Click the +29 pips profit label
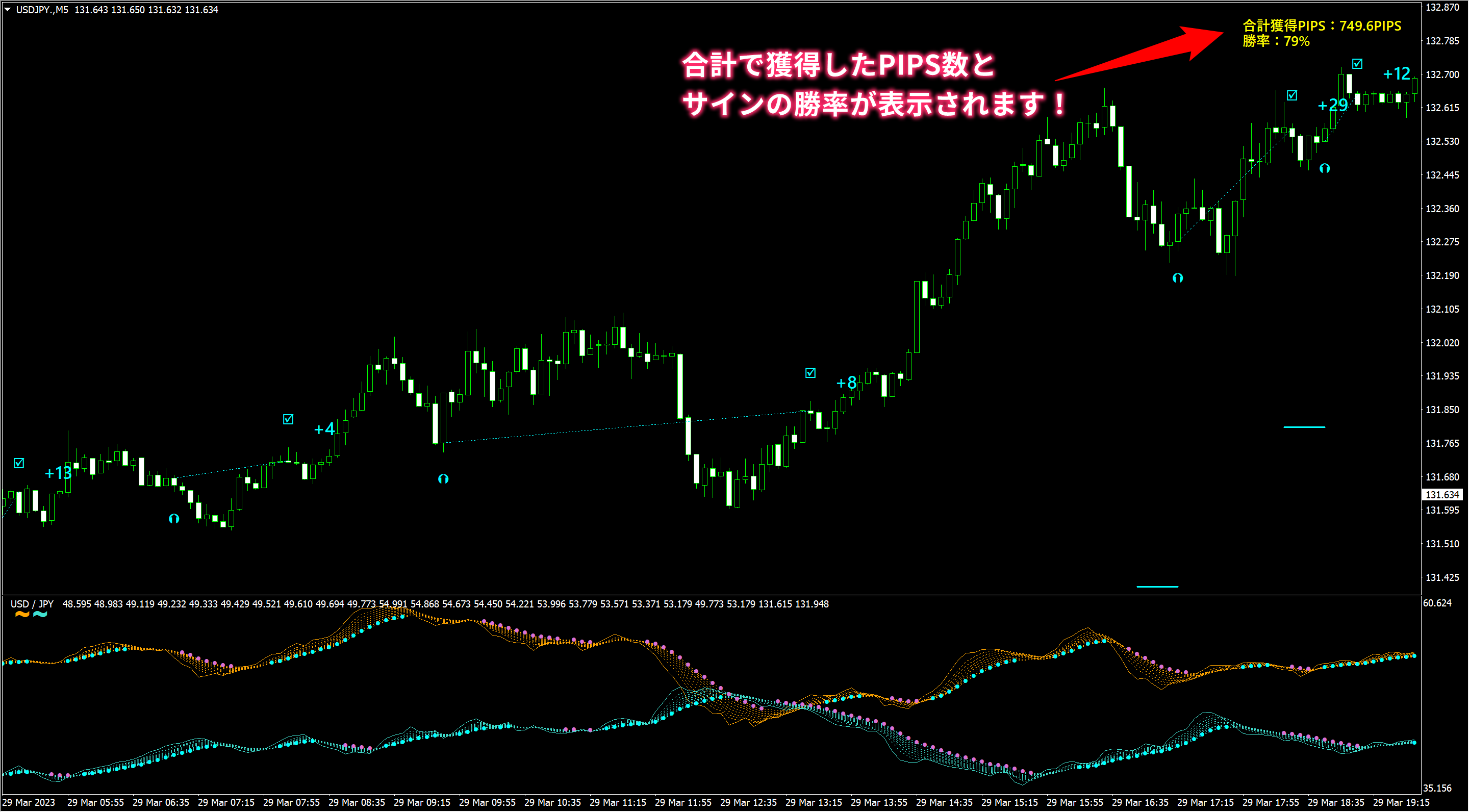 [1332, 106]
